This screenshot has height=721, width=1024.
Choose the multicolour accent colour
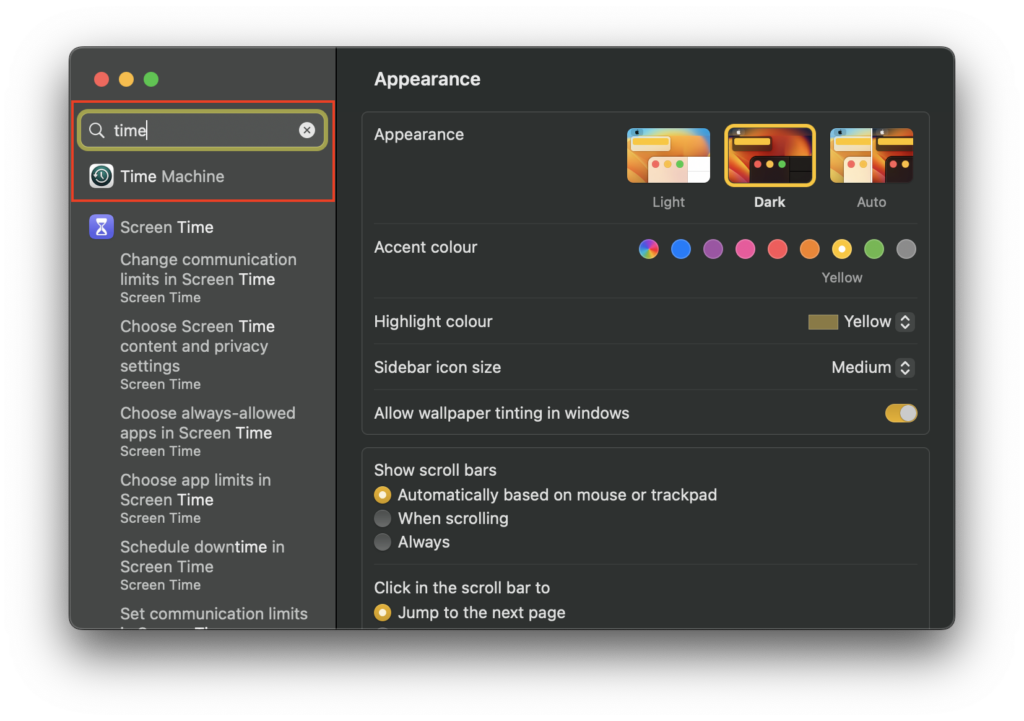click(x=649, y=249)
